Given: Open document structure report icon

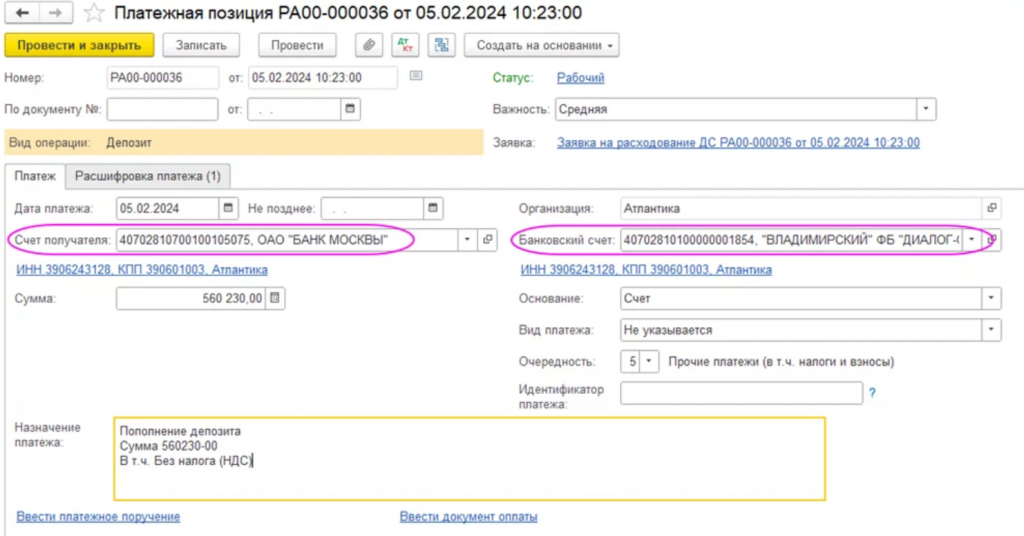Looking at the screenshot, I should coord(441,45).
